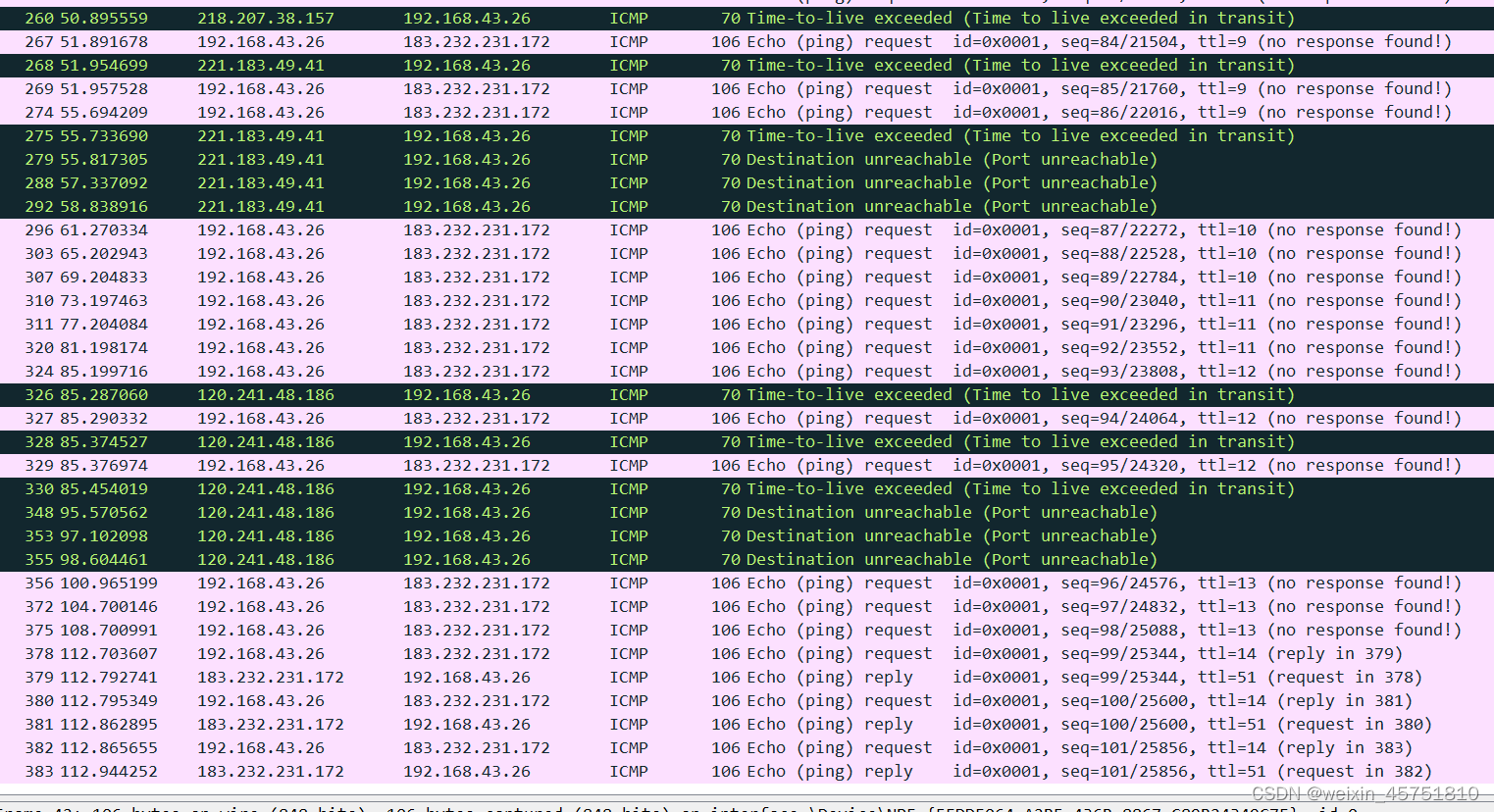
Task: Select packet 269 with seq=85/21760
Action: 747,89
